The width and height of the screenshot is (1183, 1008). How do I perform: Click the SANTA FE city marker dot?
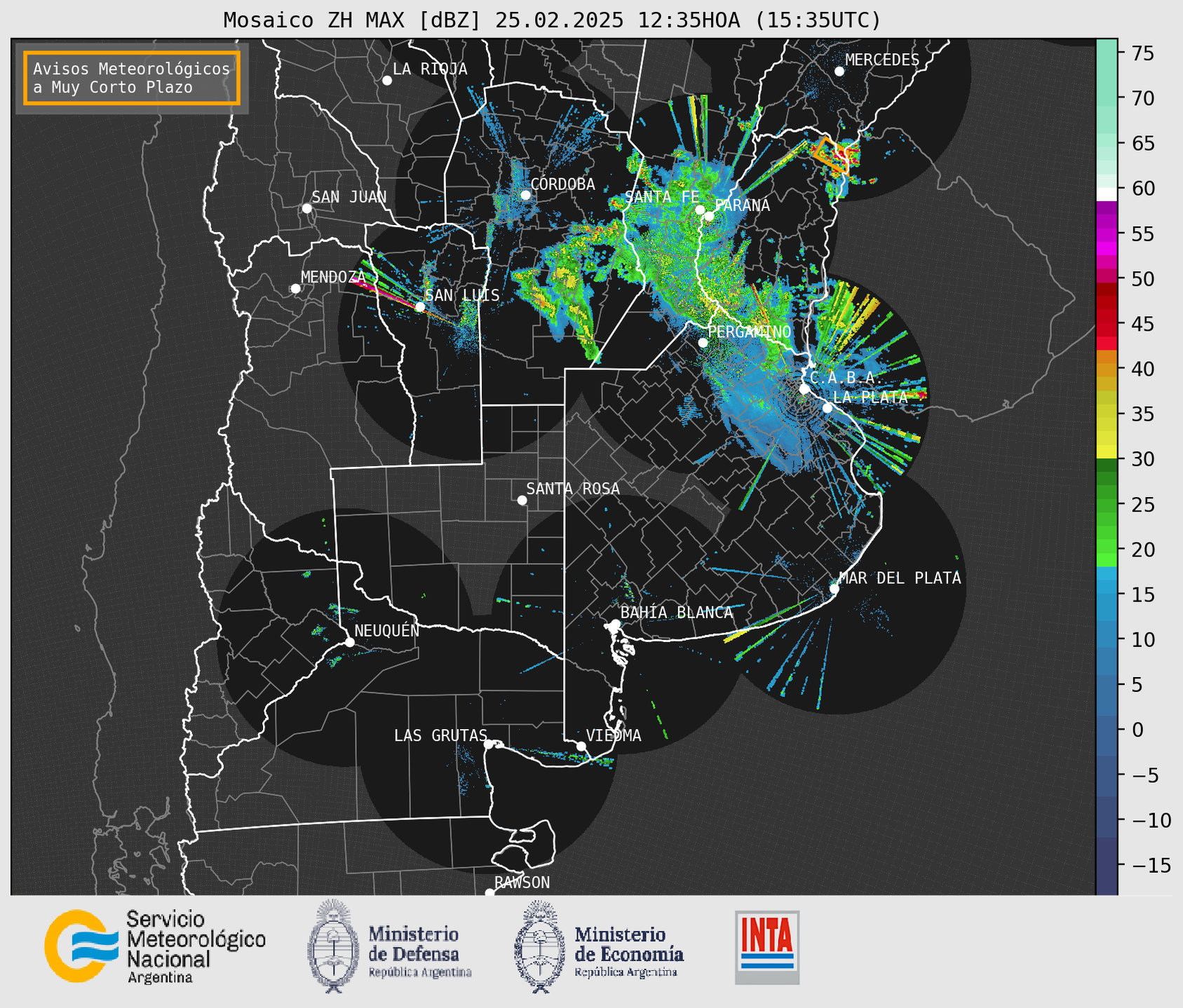tap(700, 210)
